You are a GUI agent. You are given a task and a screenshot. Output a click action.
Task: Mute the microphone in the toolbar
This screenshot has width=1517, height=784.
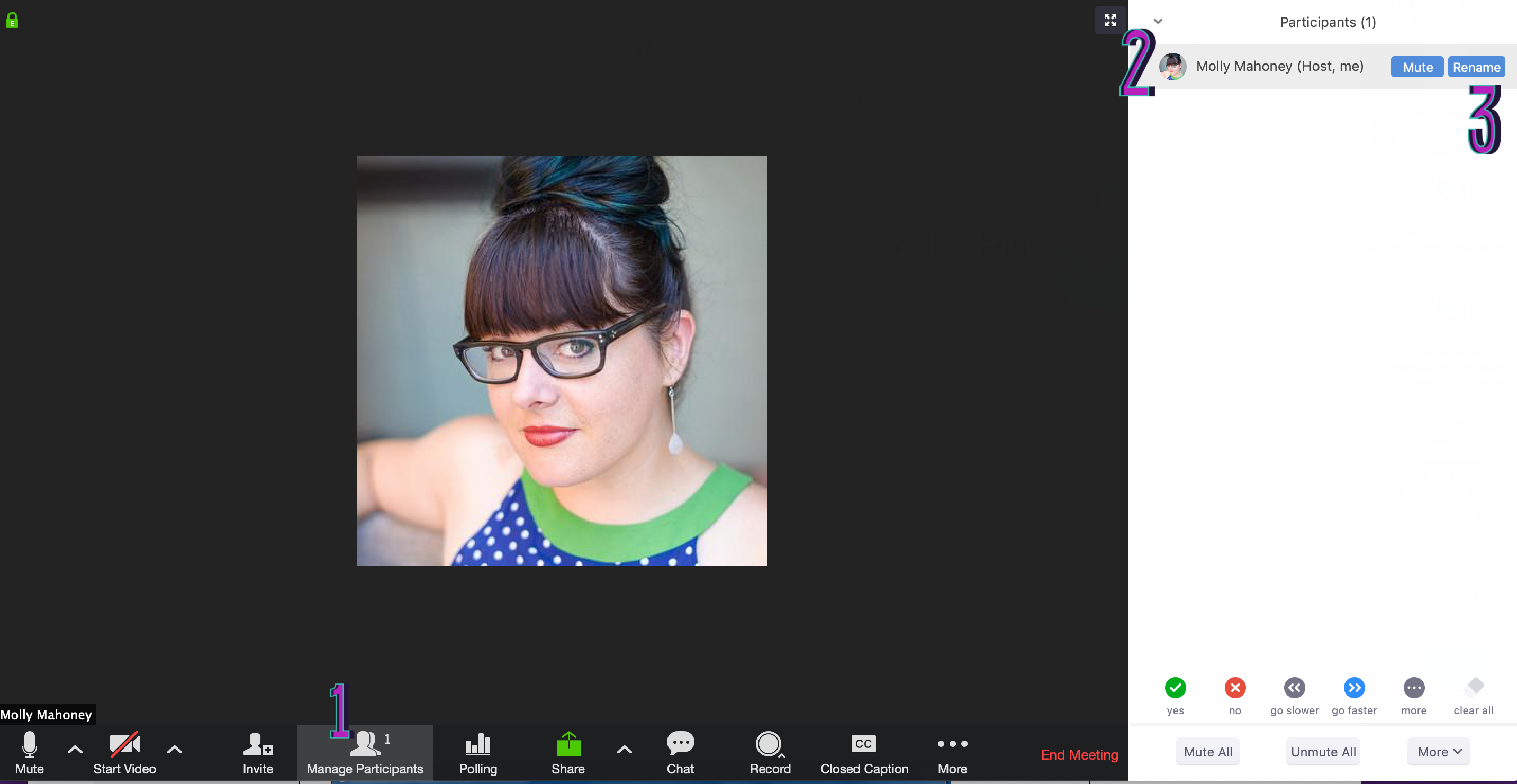[29, 753]
